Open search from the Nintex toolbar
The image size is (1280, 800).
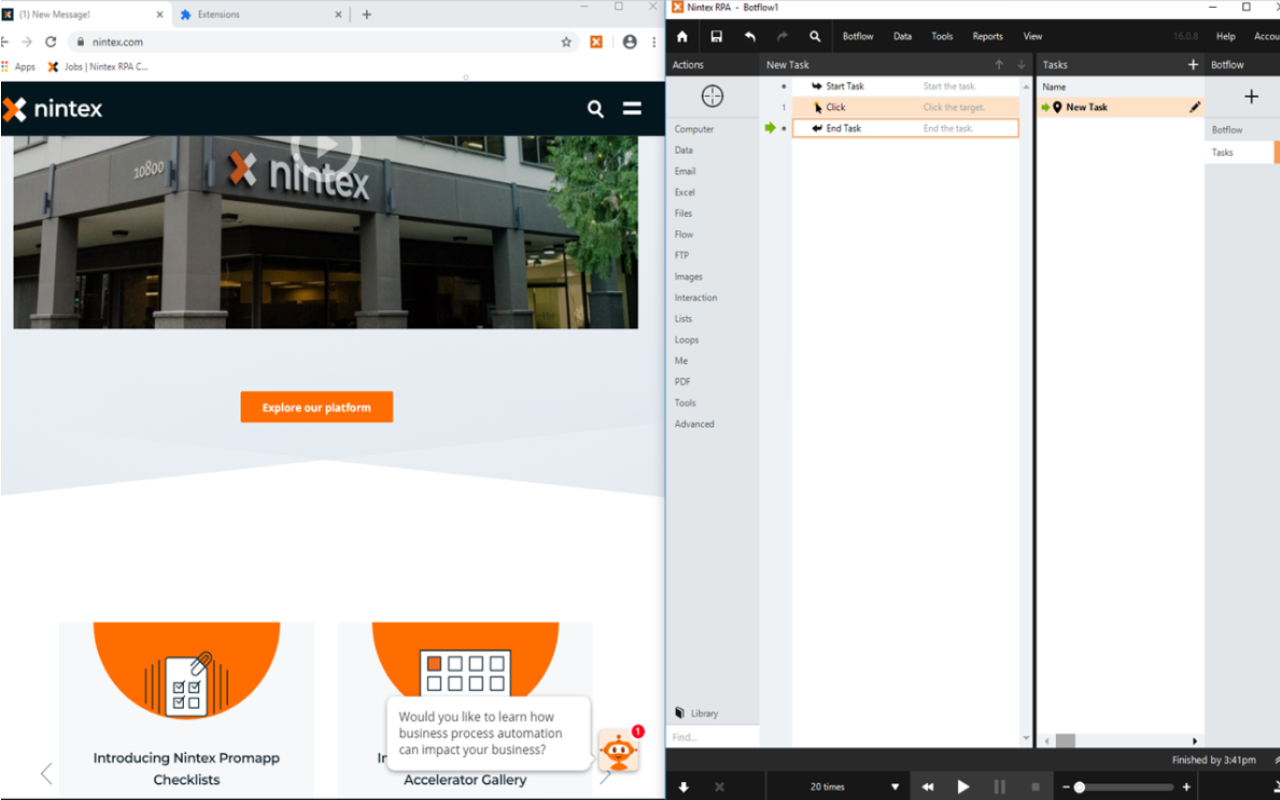coord(814,36)
